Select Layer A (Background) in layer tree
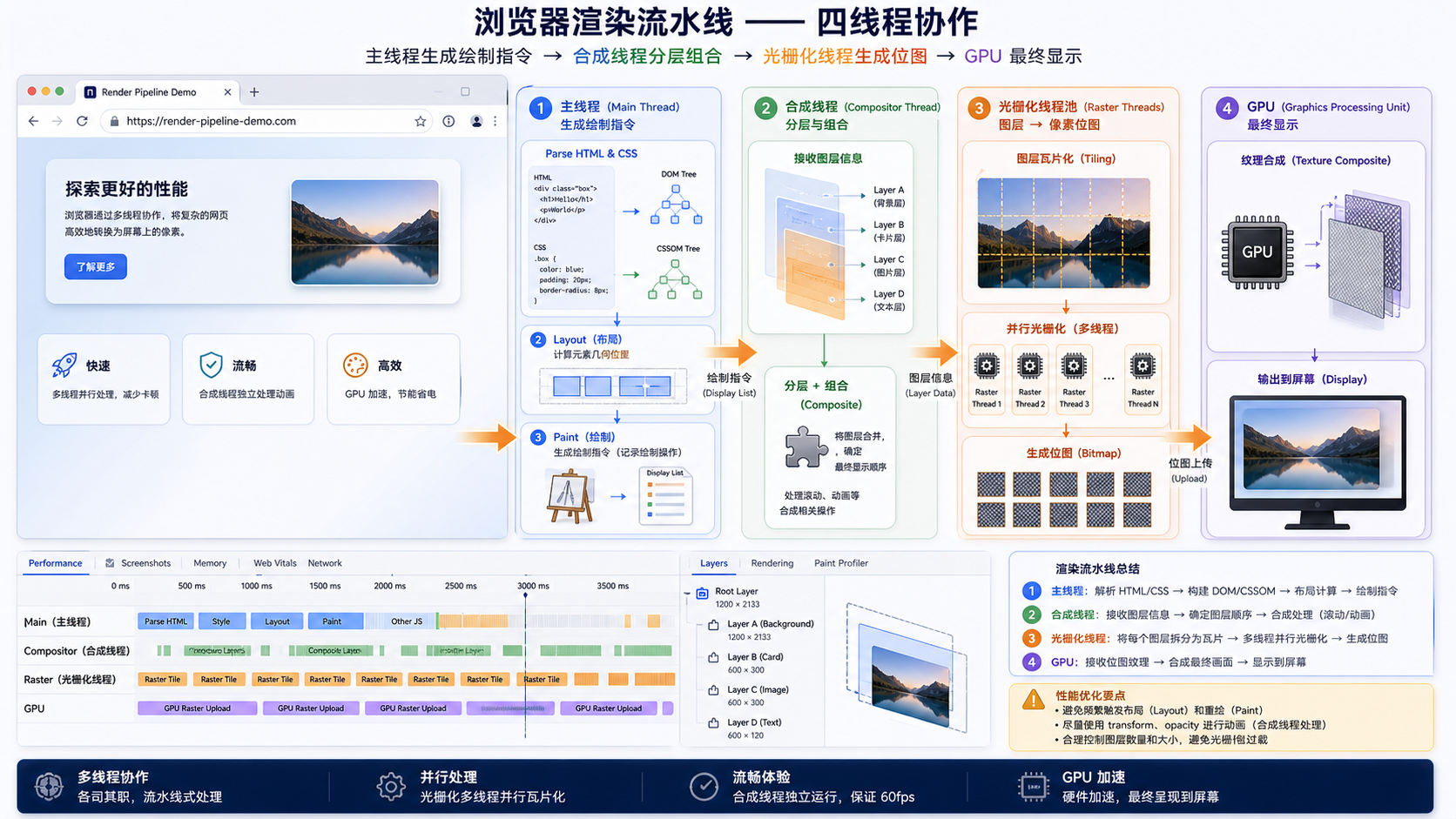This screenshot has width=1456, height=819. point(770,624)
